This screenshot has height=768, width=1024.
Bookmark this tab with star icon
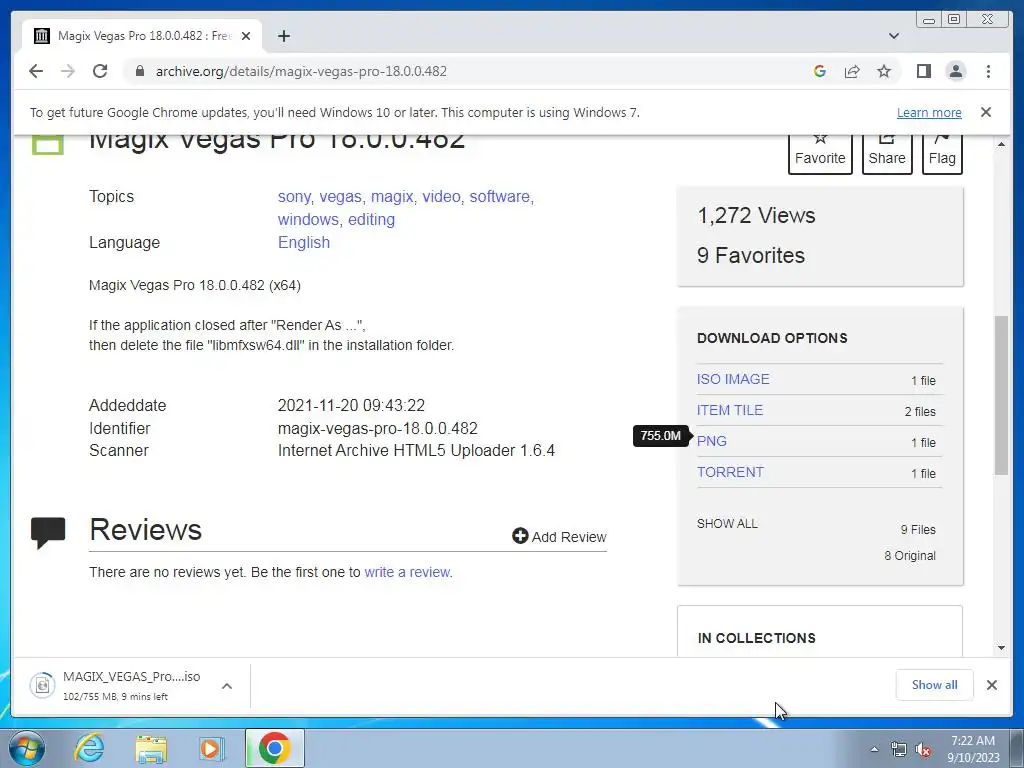[x=884, y=71]
